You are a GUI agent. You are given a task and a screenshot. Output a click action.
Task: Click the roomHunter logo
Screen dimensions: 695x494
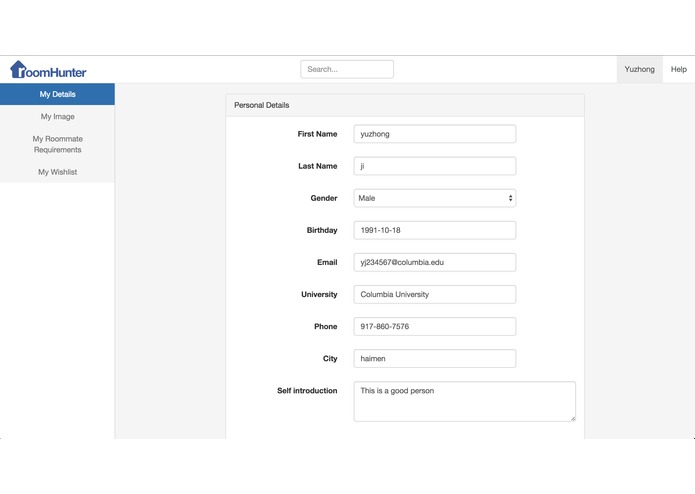coord(48,70)
